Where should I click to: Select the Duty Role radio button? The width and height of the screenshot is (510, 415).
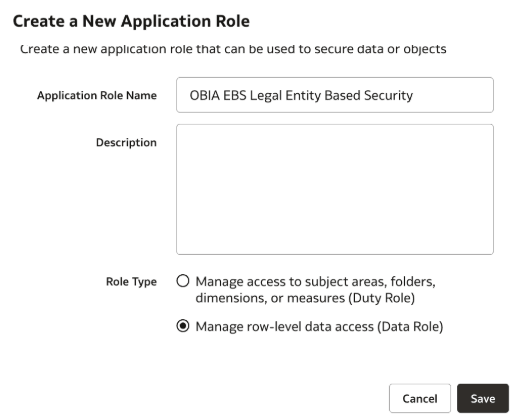(x=183, y=281)
